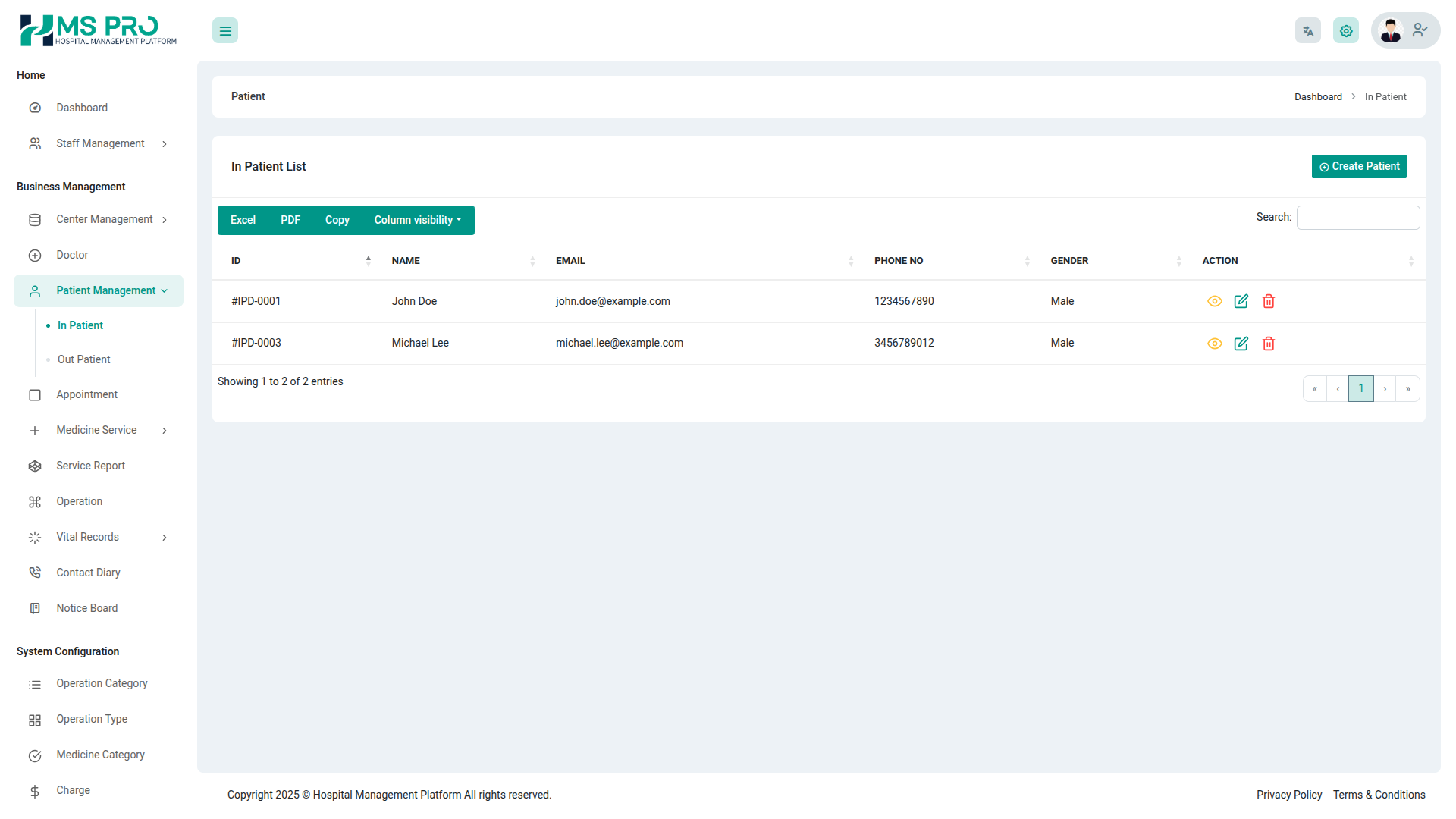Toggle the sidebar hamburger menu button
Image resolution: width=1456 pixels, height=819 pixels.
click(x=225, y=30)
